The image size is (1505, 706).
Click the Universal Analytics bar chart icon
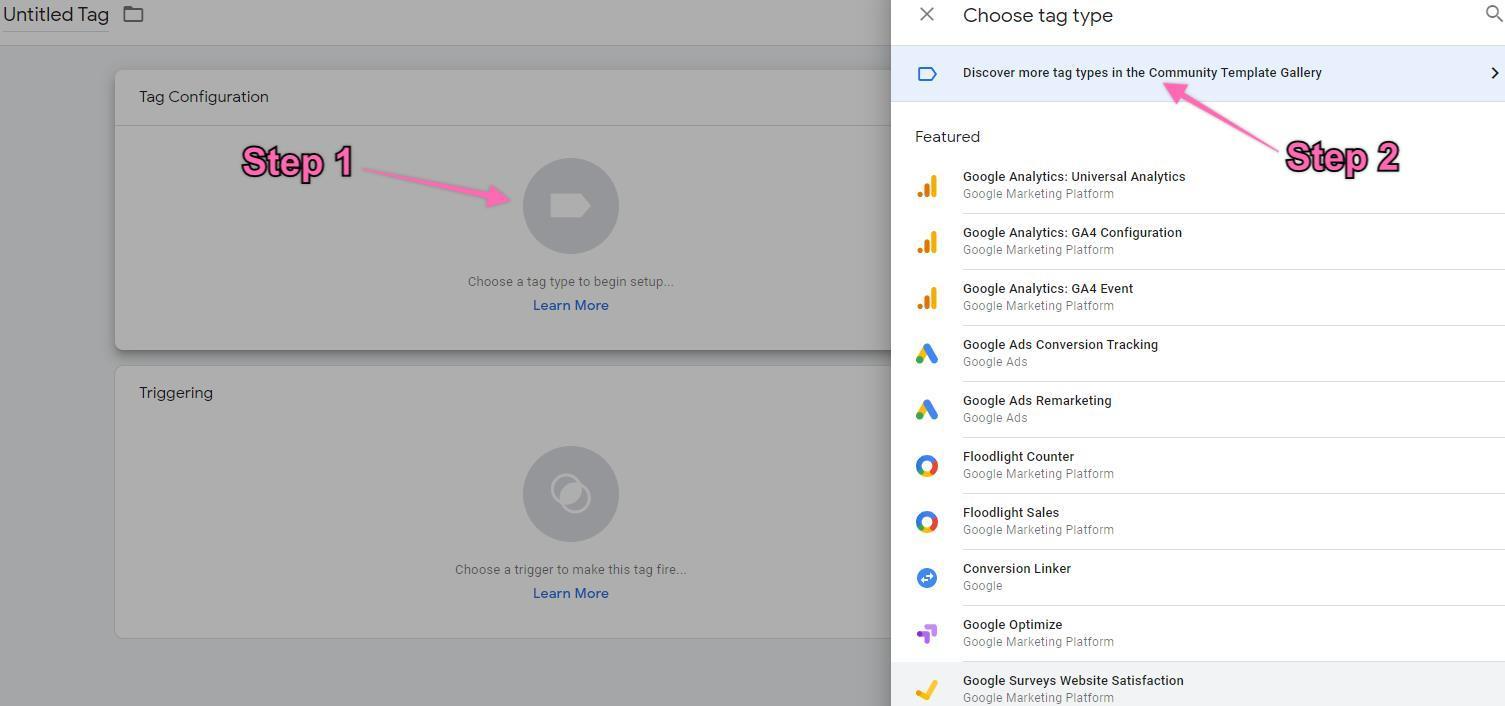point(927,186)
